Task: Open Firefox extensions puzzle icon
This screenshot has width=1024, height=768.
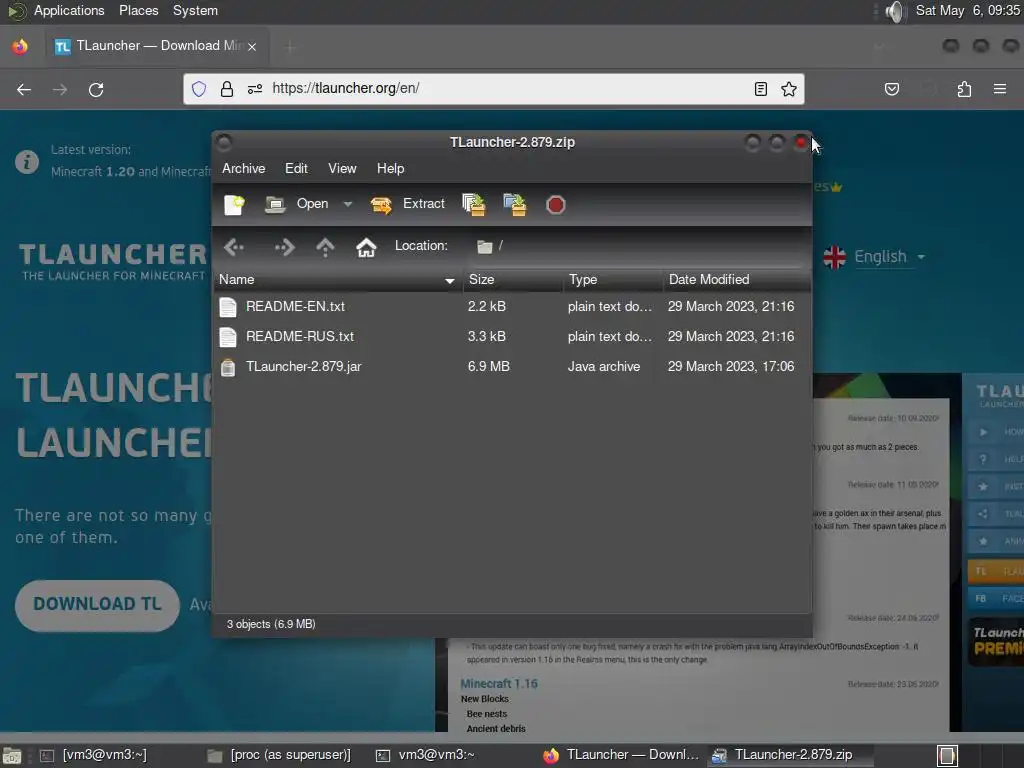Action: tap(964, 89)
